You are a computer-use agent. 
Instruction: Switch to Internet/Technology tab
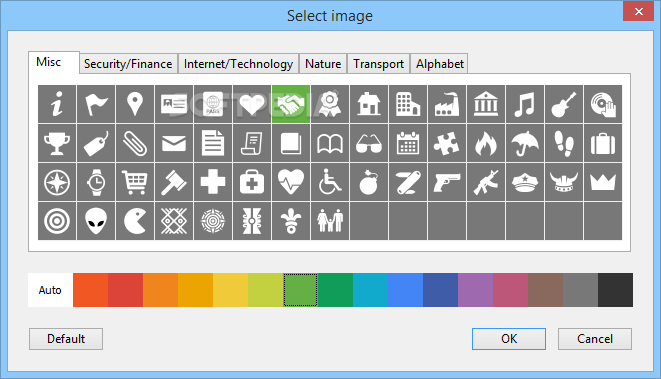(x=238, y=64)
